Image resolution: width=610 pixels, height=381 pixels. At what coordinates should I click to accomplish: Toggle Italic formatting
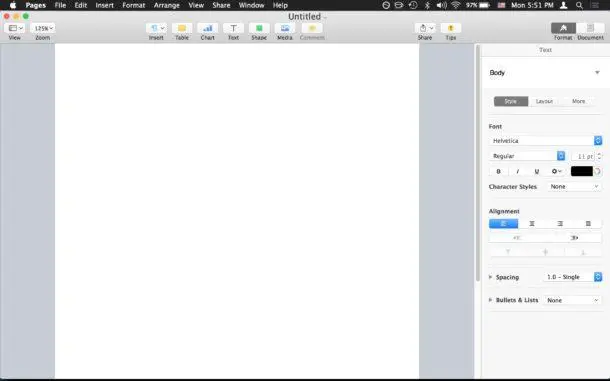click(517, 171)
